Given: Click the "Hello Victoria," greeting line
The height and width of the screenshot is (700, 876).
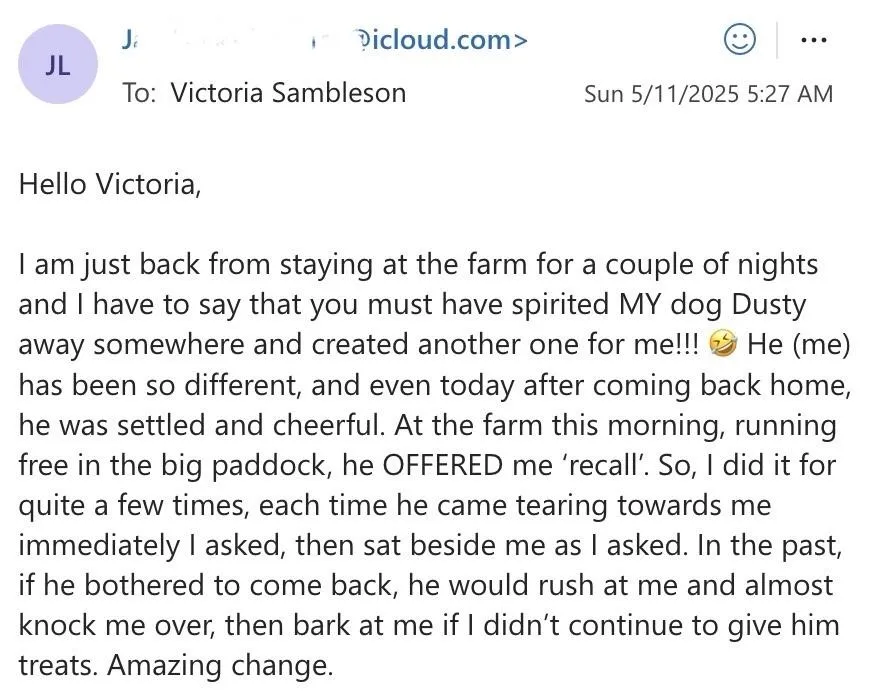Looking at the screenshot, I should (x=110, y=184).
